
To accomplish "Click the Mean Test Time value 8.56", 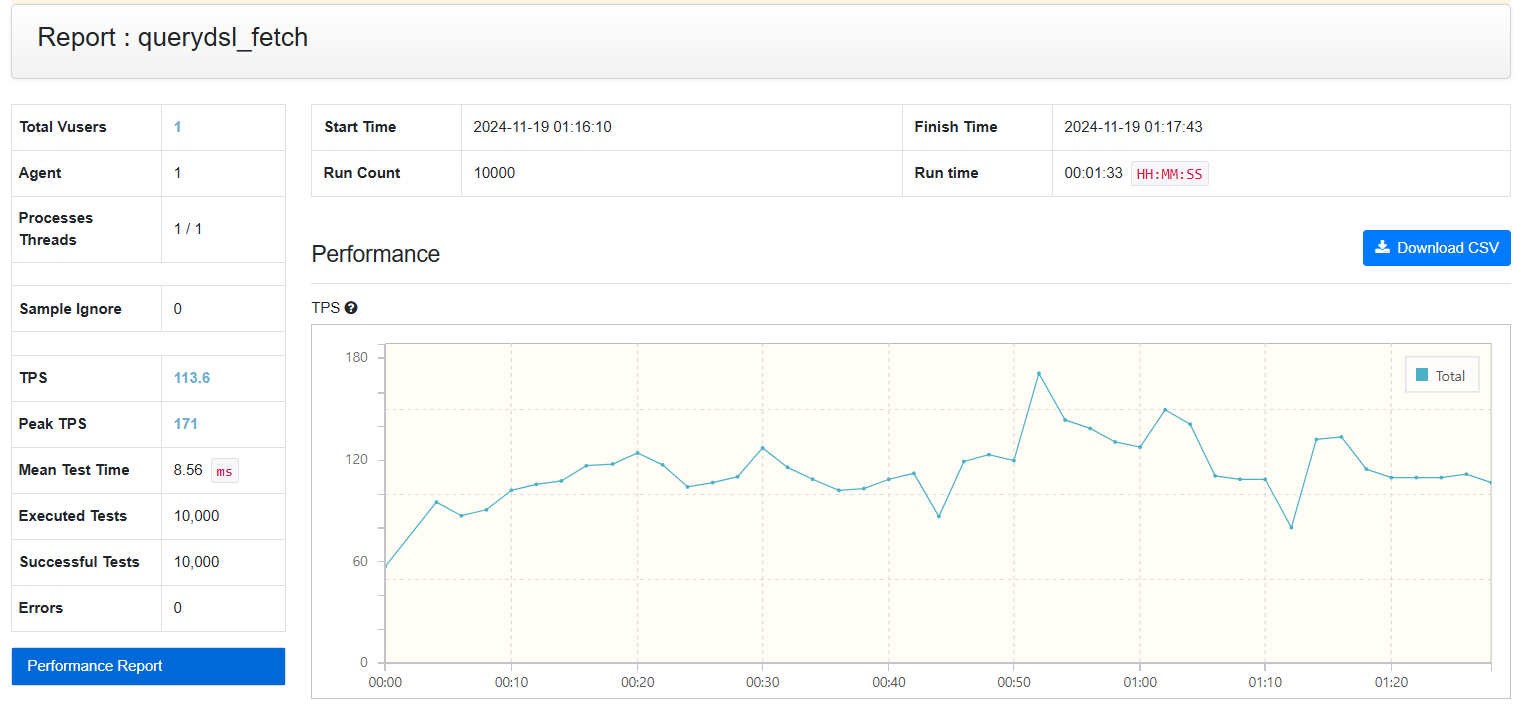I will (188, 470).
